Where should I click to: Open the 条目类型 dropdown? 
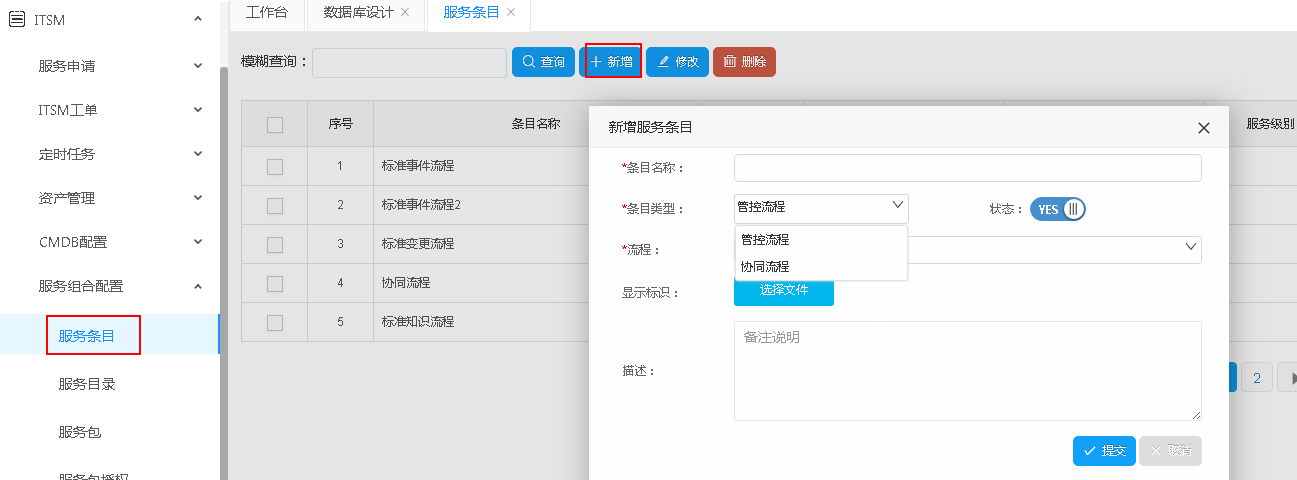coord(820,207)
